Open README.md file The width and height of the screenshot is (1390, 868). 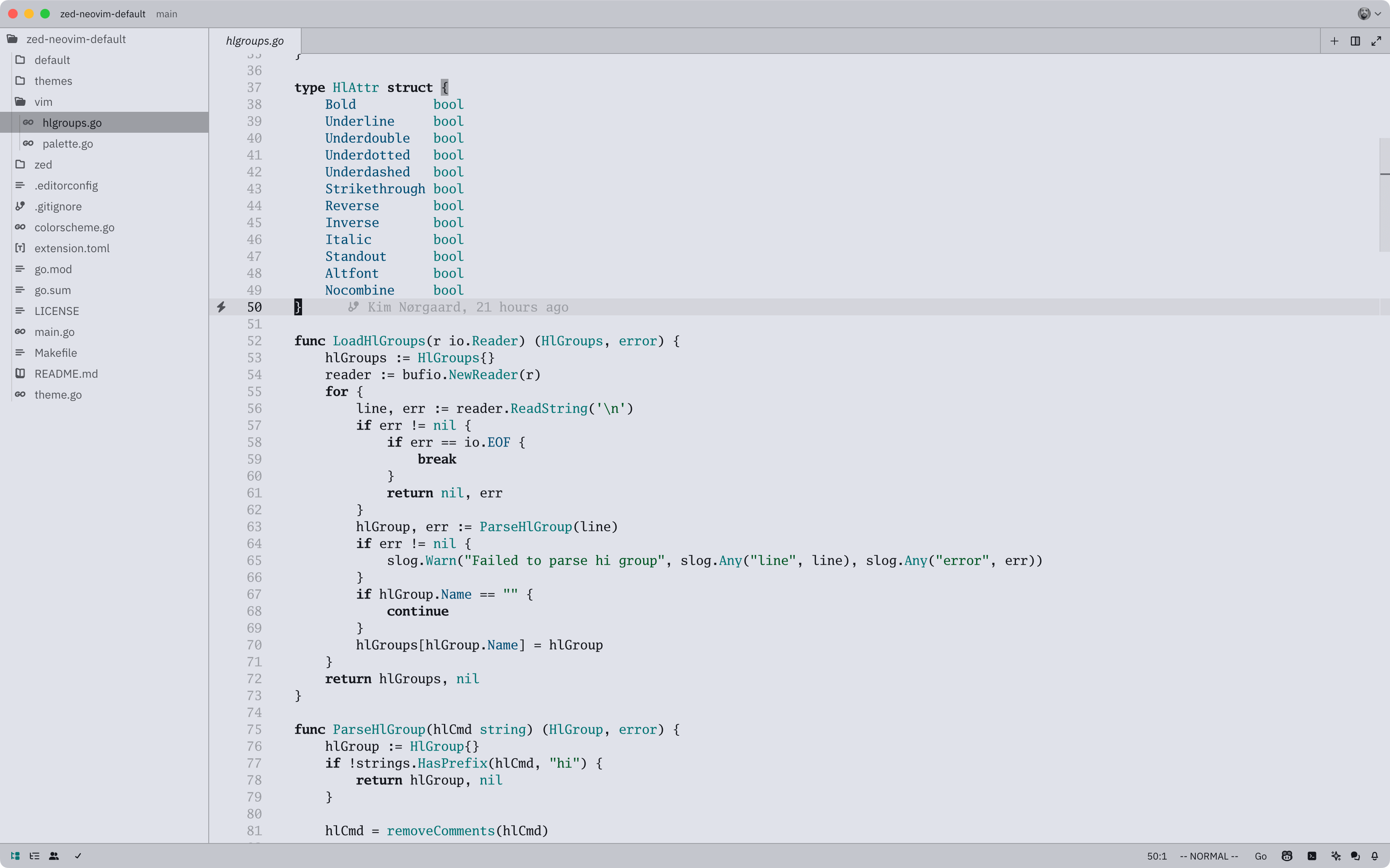point(104,374)
